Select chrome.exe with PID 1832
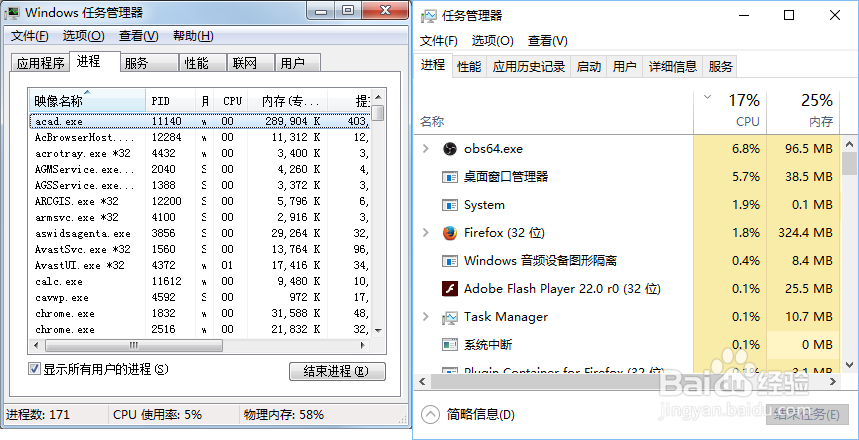The height and width of the screenshot is (440, 859). coord(199,313)
